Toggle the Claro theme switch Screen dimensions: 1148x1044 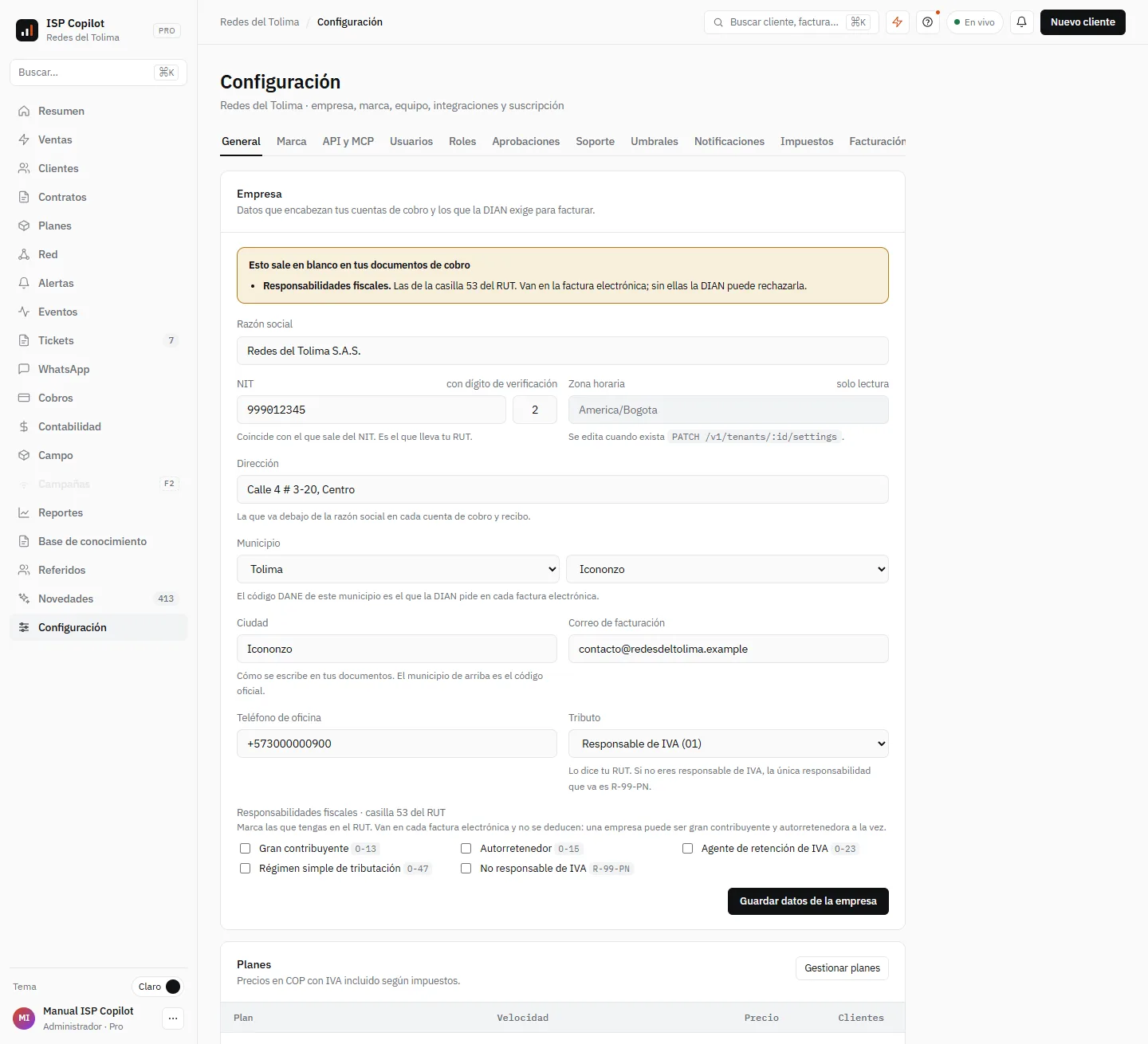[158, 987]
